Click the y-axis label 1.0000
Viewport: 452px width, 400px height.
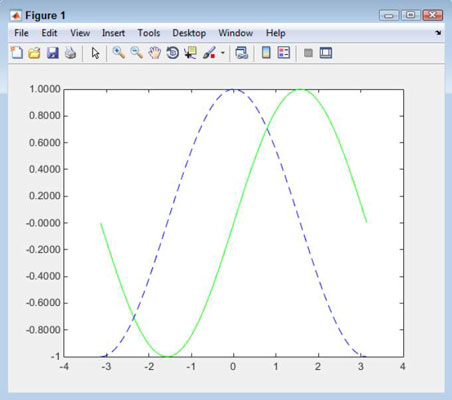(45, 89)
